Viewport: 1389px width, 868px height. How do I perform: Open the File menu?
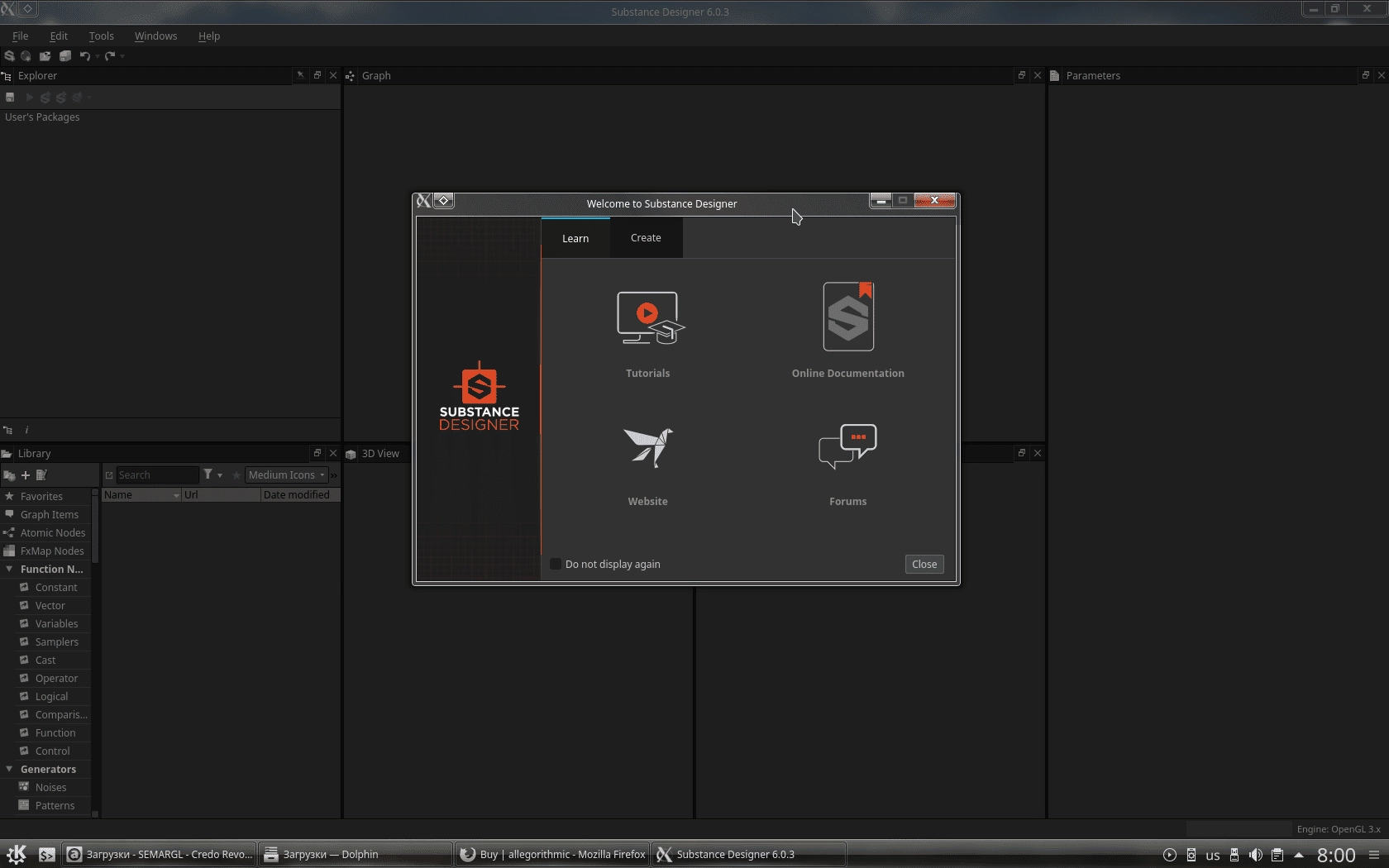[x=20, y=36]
